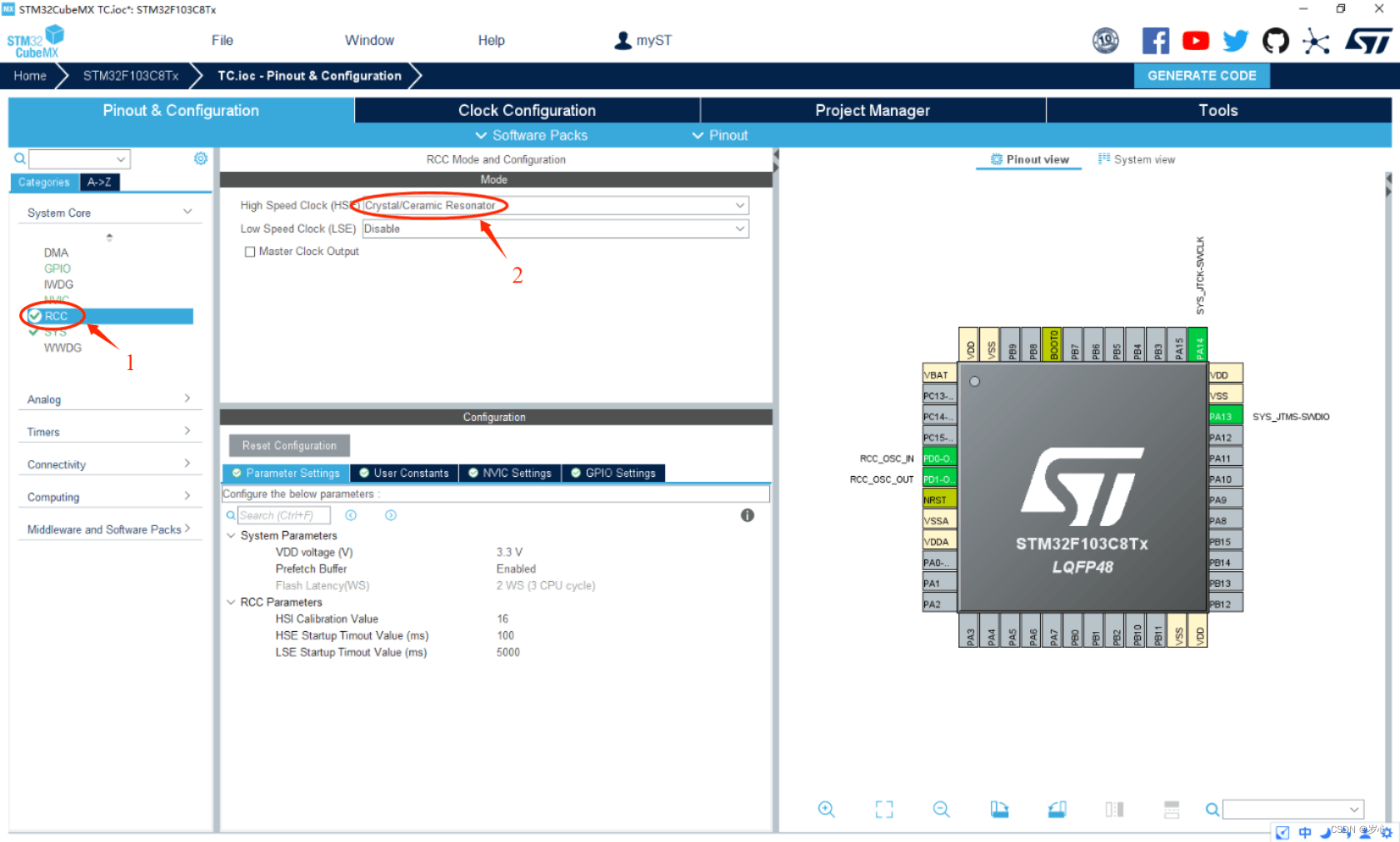The image size is (1400, 842).
Task: Click the peripheral search magnifier icon
Action: [19, 158]
